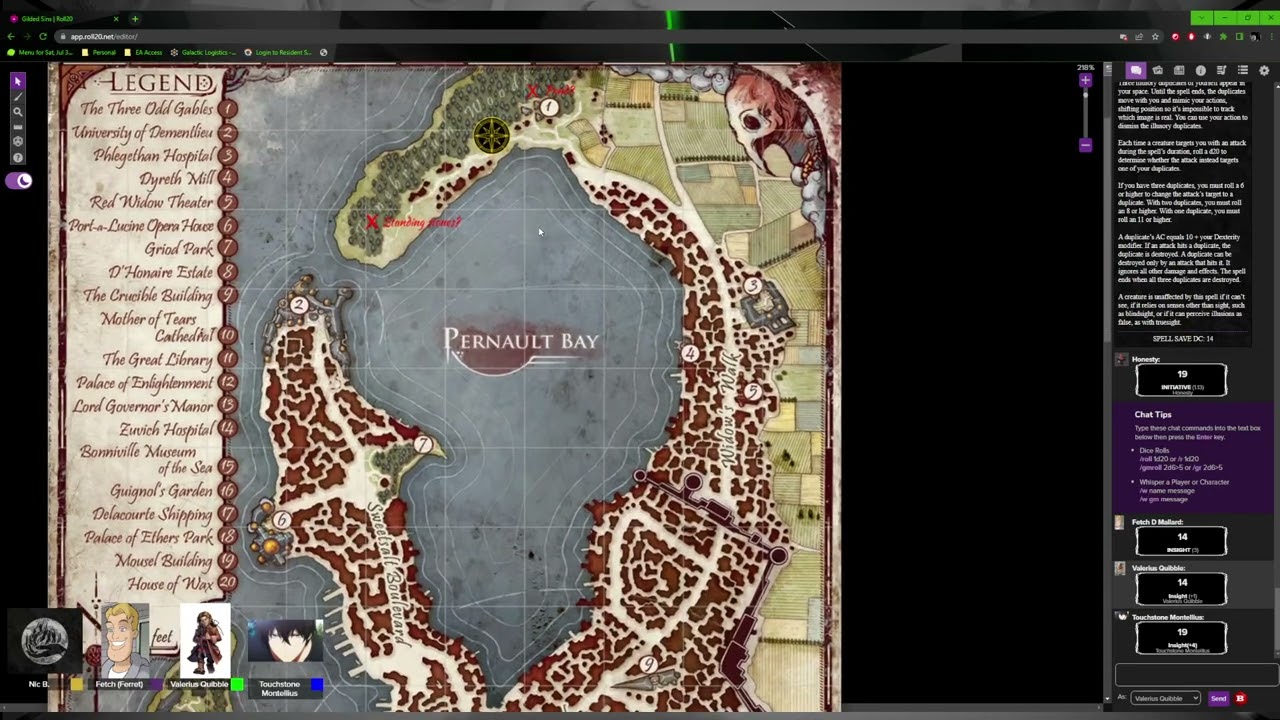Screen dimensions: 1280x720
Task: Click the 'Pernault Bay' map label
Action: 521,341
